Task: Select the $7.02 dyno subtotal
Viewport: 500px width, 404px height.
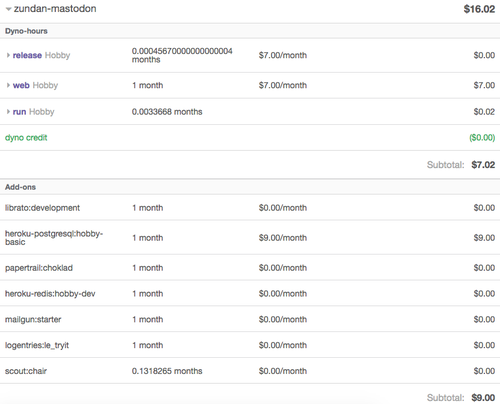Action: (x=483, y=165)
